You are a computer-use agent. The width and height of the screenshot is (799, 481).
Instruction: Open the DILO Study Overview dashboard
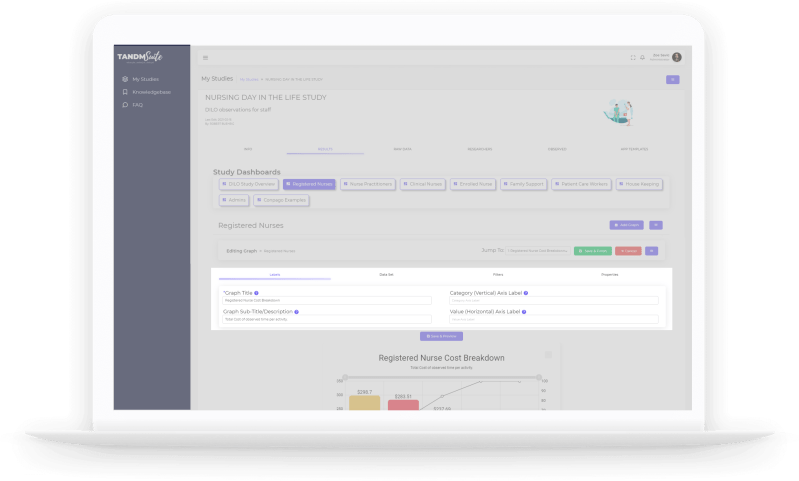(x=249, y=184)
